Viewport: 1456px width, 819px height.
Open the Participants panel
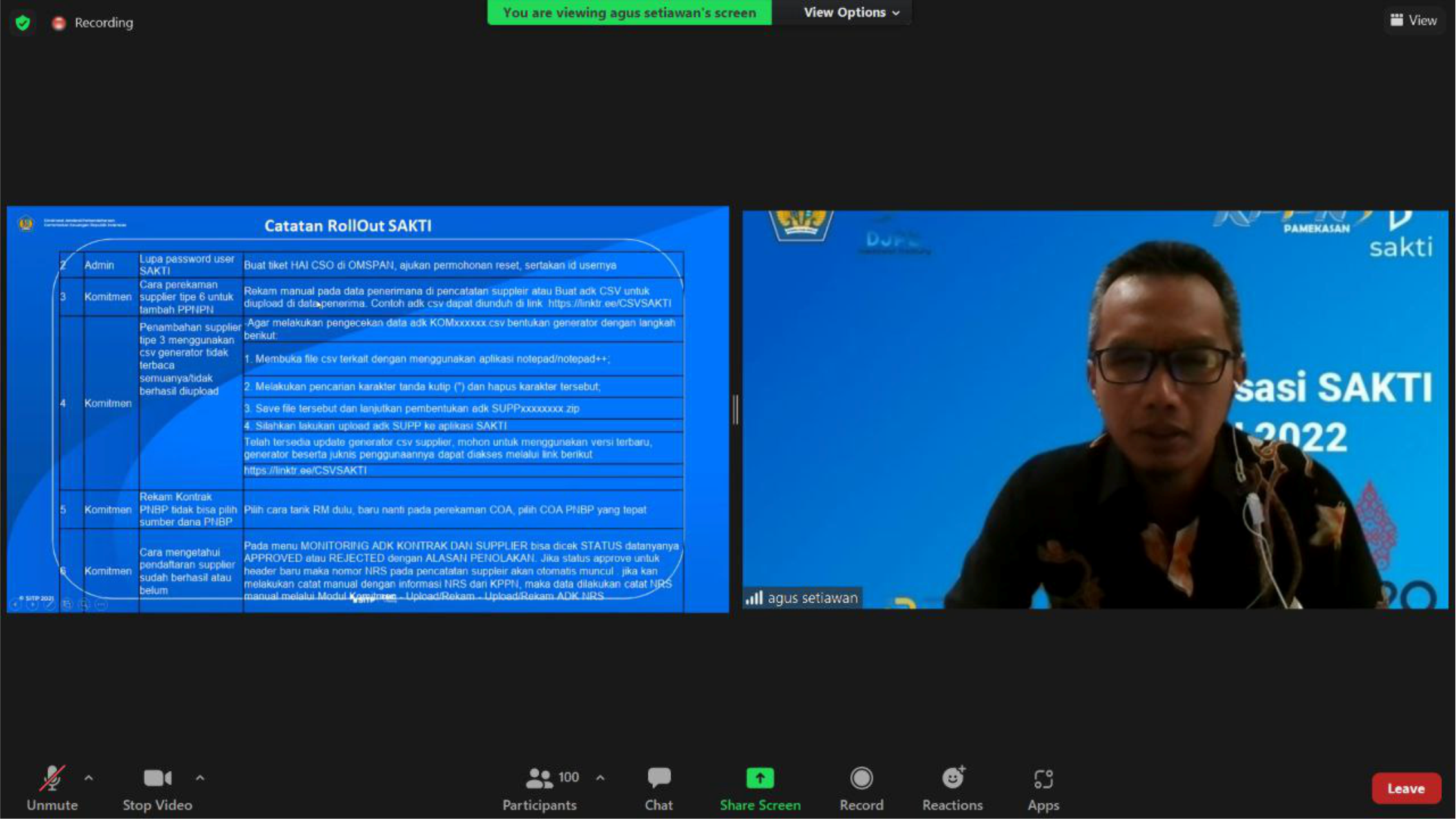540,787
